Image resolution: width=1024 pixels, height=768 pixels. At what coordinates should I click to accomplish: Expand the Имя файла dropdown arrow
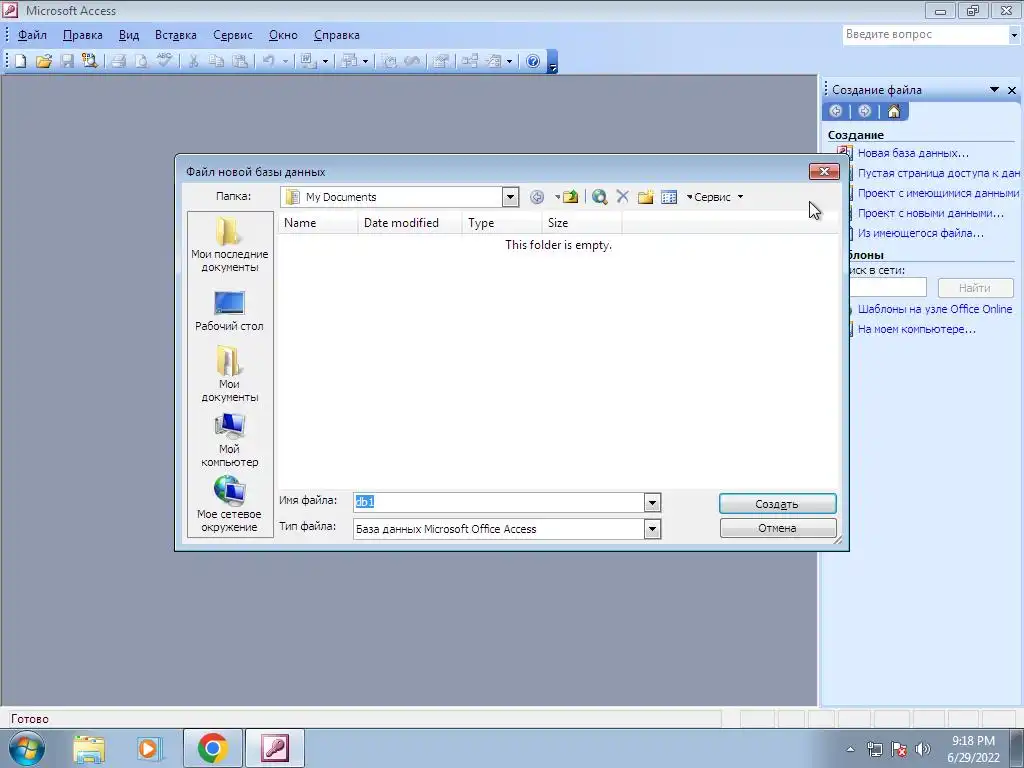(x=652, y=502)
